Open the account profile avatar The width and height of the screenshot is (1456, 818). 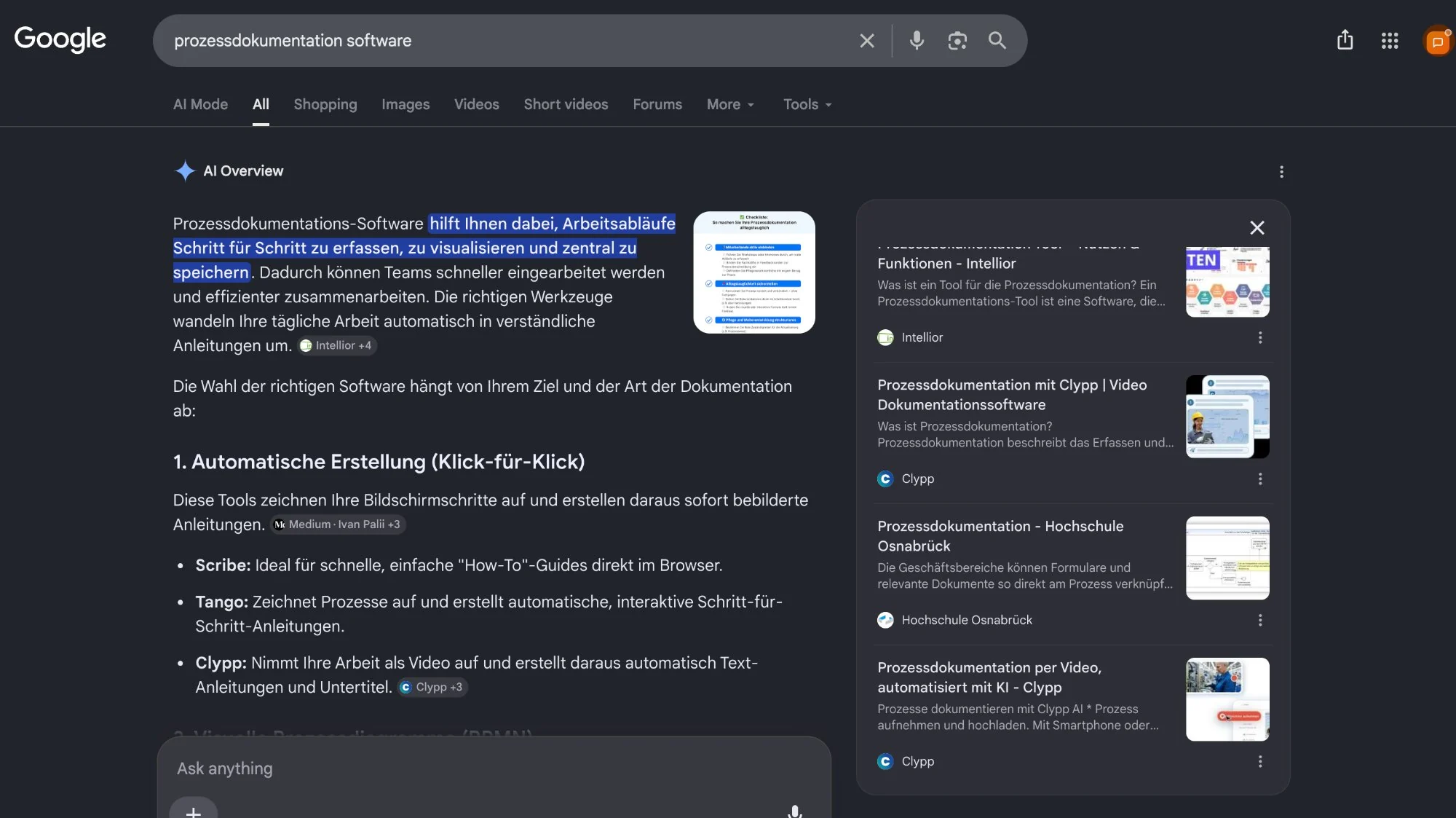[x=1438, y=42]
